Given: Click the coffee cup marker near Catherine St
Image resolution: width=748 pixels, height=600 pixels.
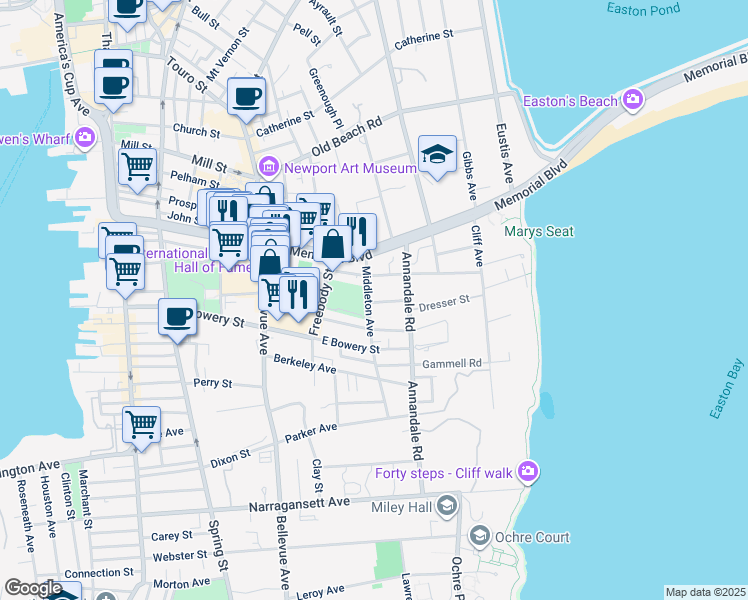Looking at the screenshot, I should (x=246, y=98).
